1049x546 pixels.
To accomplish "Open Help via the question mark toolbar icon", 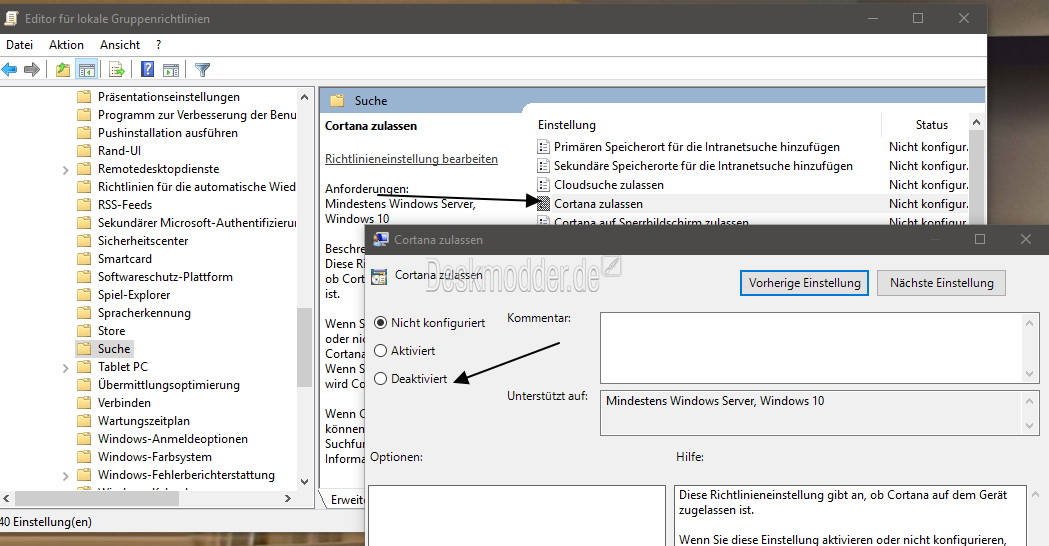I will pos(148,70).
